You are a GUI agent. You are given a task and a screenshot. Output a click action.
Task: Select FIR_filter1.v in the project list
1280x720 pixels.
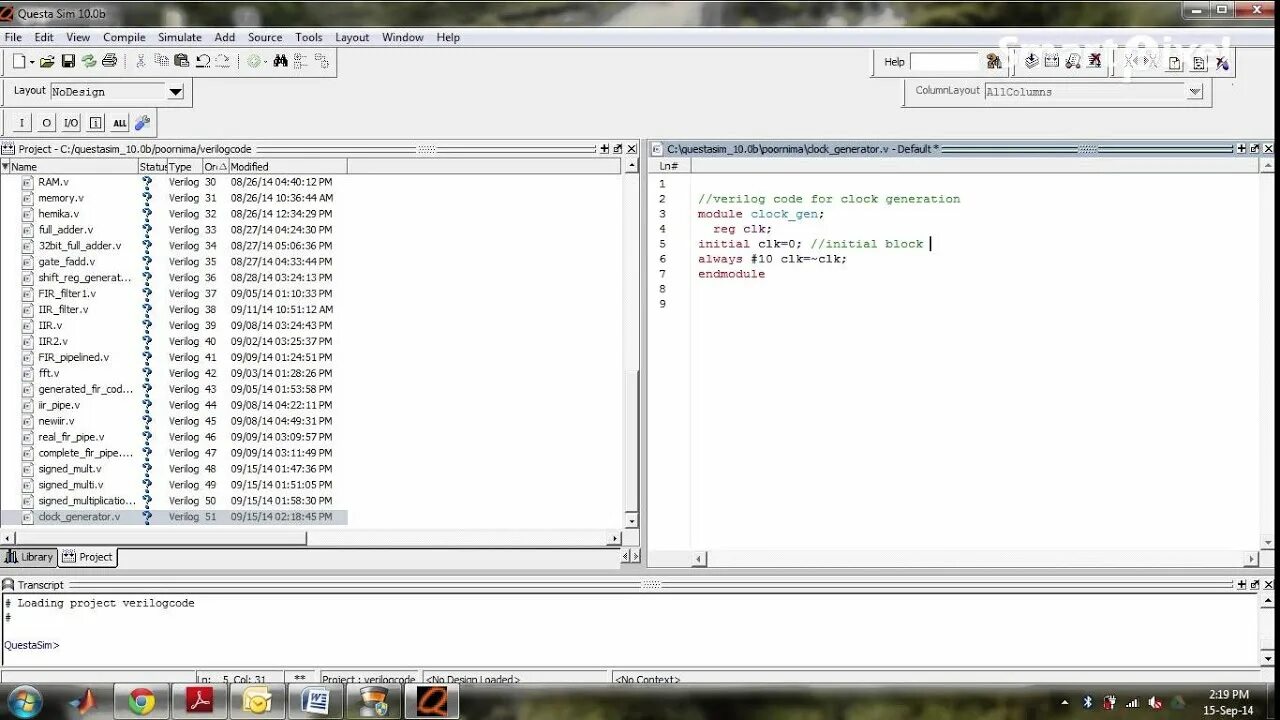tap(67, 294)
